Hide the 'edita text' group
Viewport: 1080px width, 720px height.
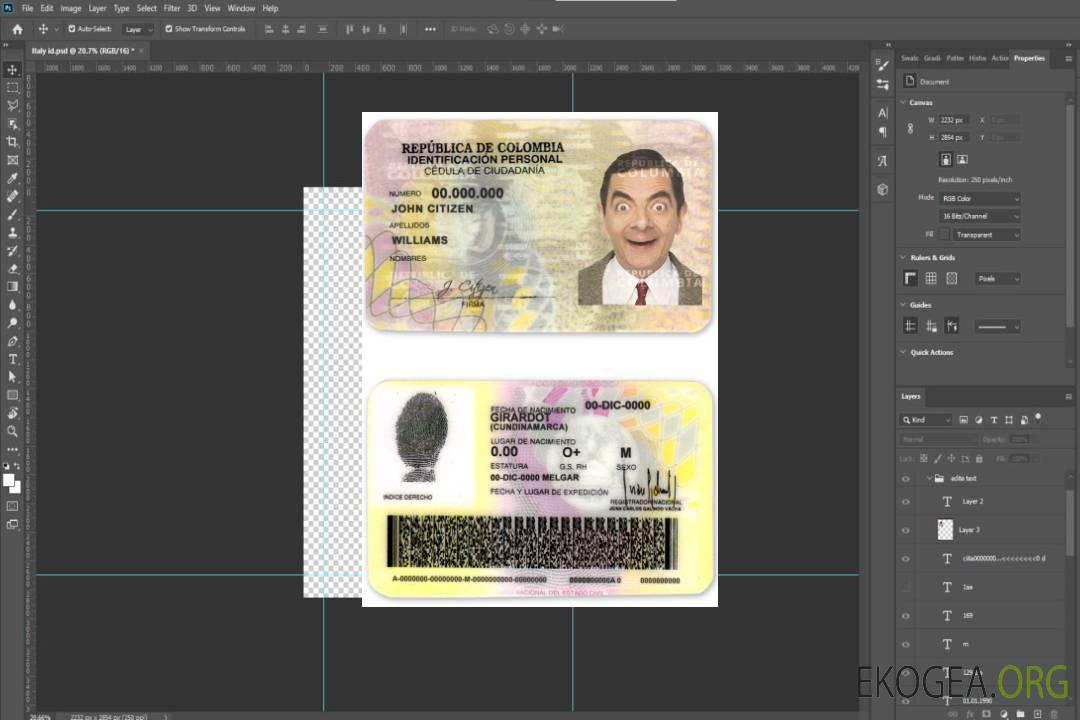pos(906,479)
